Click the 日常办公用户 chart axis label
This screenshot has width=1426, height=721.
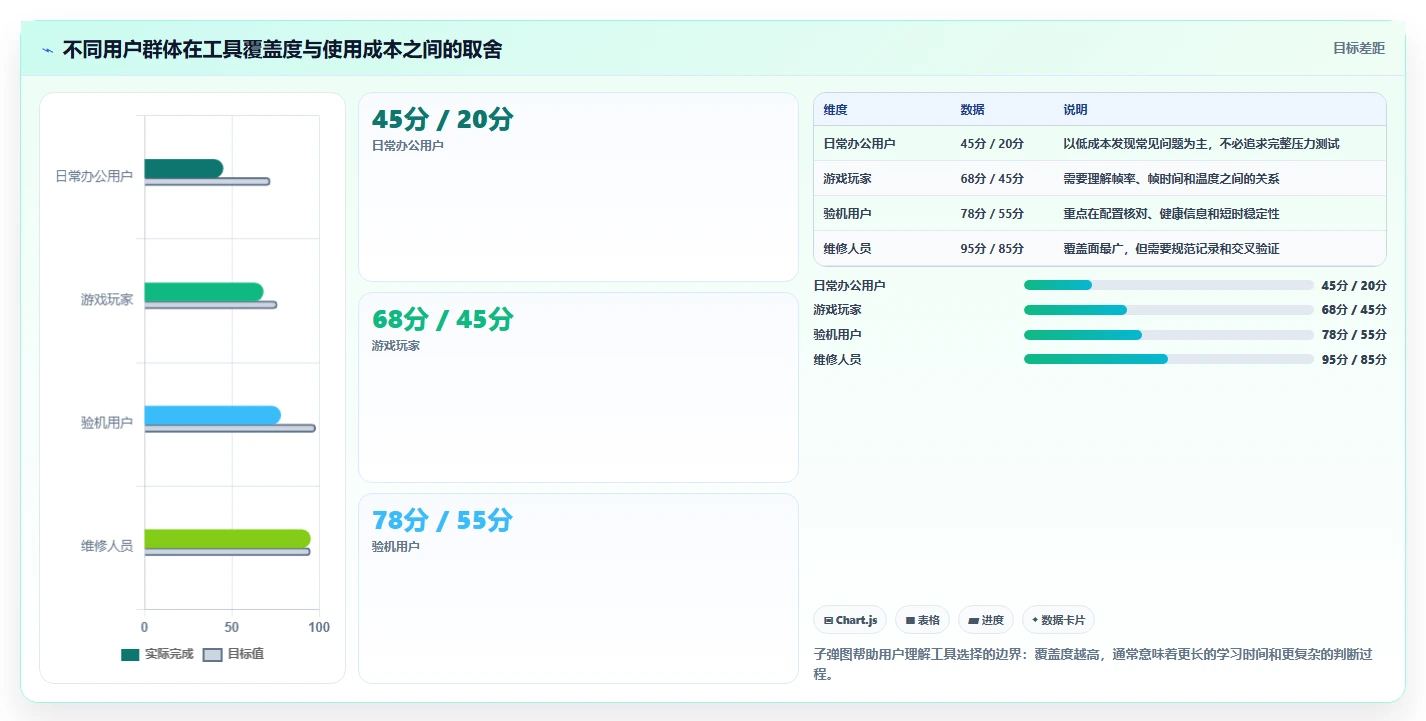pyautogui.click(x=94, y=176)
